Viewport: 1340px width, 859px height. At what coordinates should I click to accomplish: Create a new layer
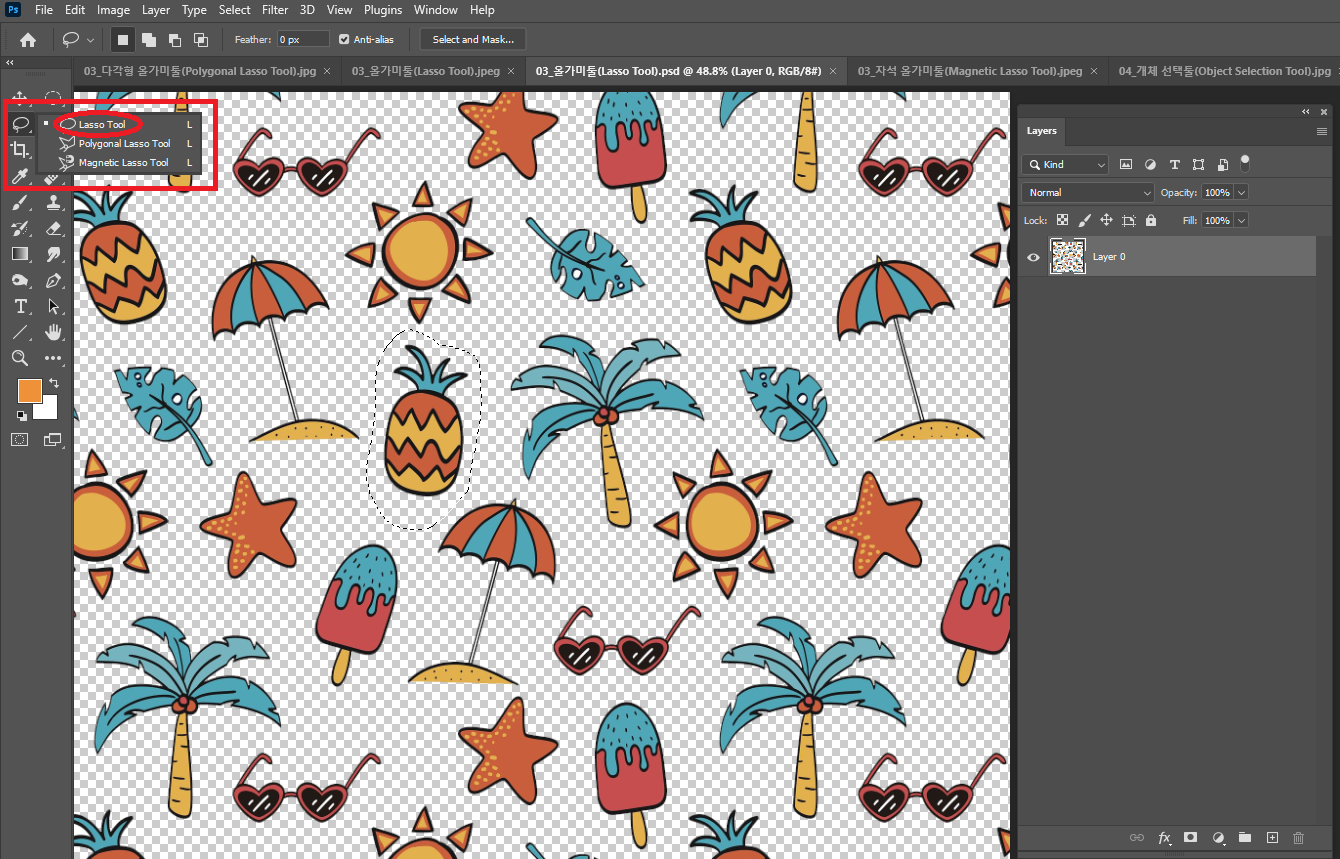click(x=1272, y=837)
